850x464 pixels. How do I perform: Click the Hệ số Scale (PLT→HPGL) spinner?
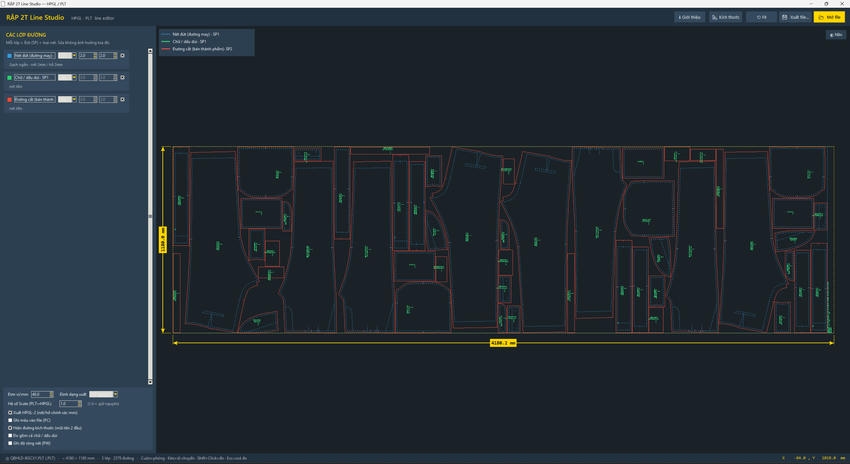pyautogui.click(x=70, y=404)
